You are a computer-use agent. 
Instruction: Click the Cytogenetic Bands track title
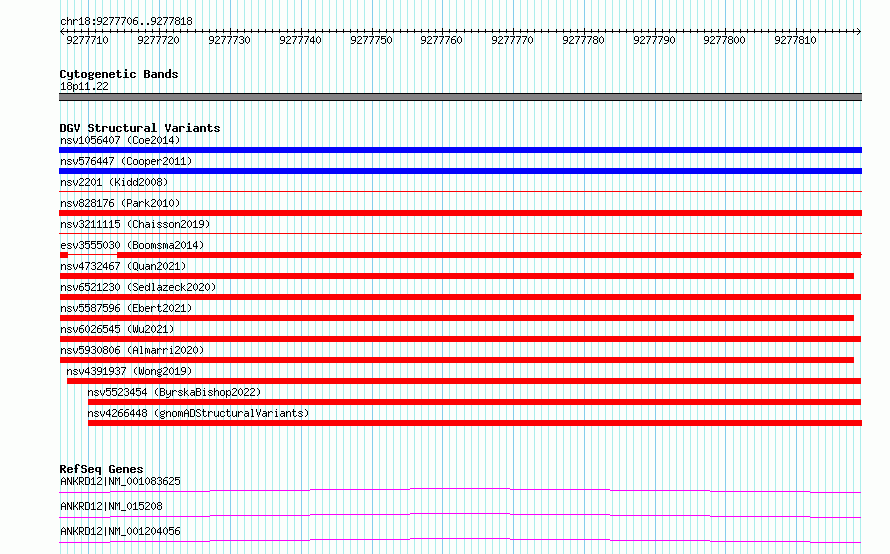[x=119, y=74]
